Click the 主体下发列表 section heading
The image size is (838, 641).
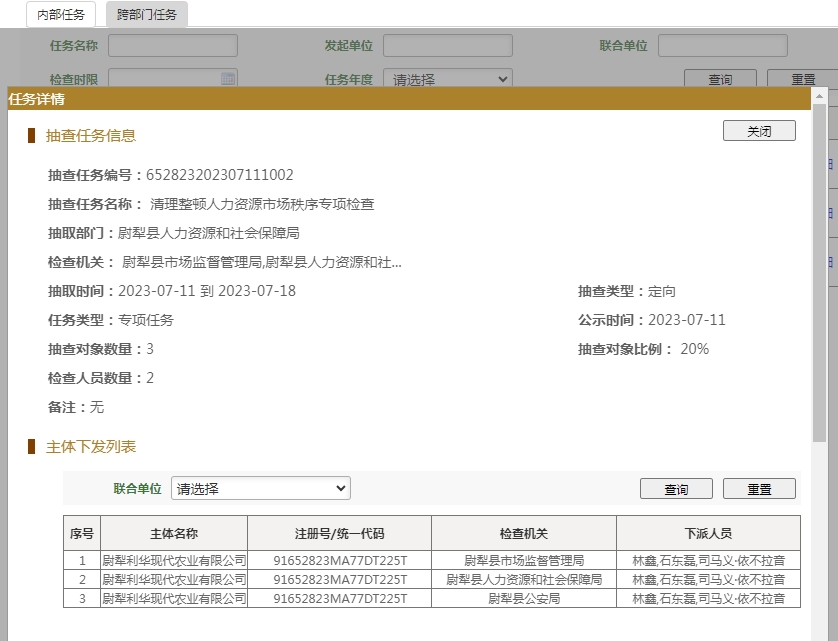coord(91,446)
